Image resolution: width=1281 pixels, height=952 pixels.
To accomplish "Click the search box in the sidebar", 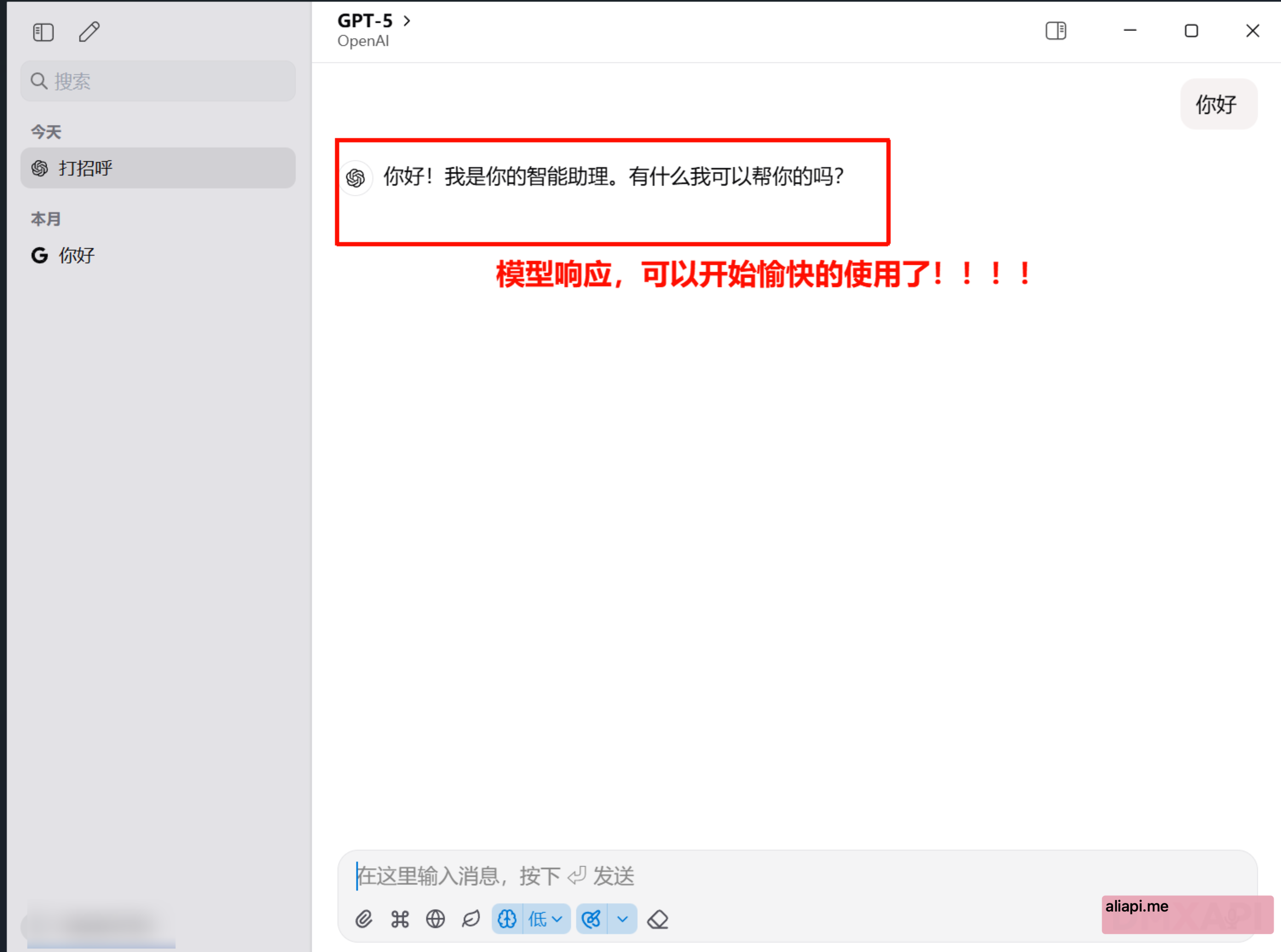I will [158, 81].
